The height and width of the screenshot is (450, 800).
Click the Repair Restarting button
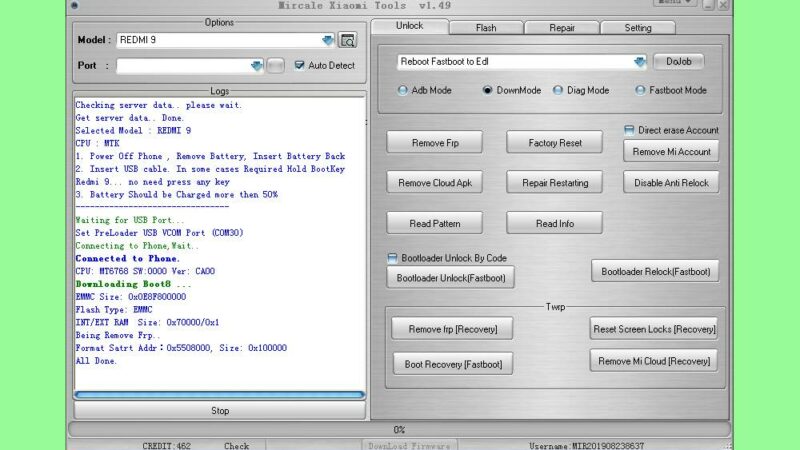[555, 182]
